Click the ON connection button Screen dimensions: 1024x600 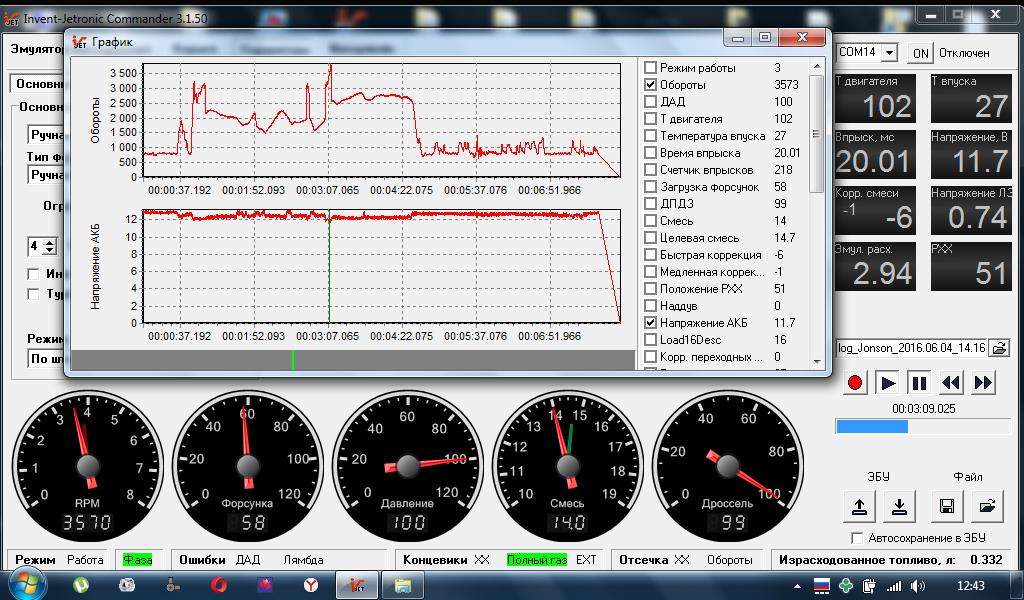[x=920, y=53]
